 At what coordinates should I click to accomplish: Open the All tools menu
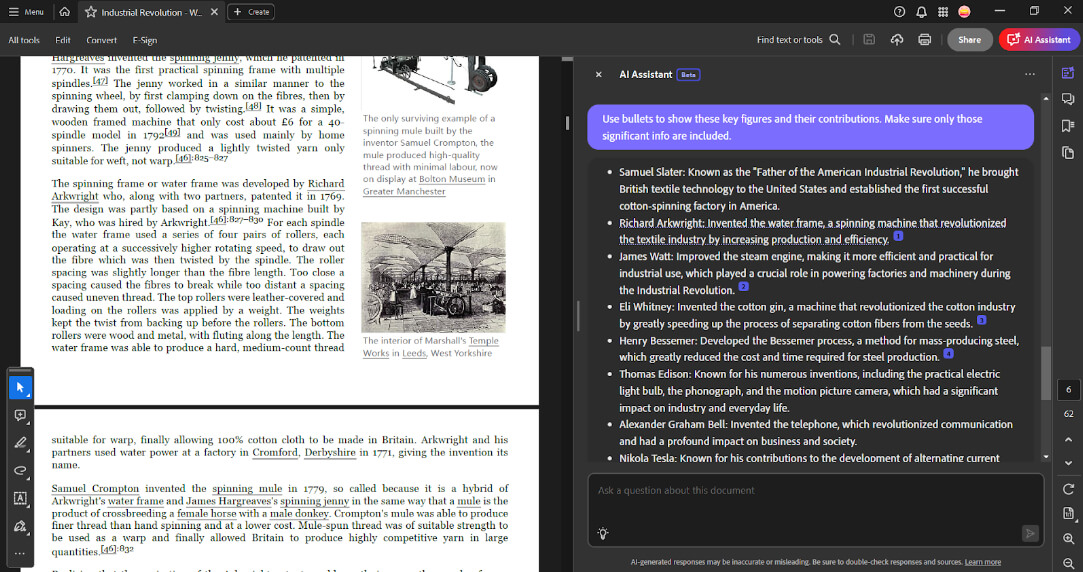(24, 40)
